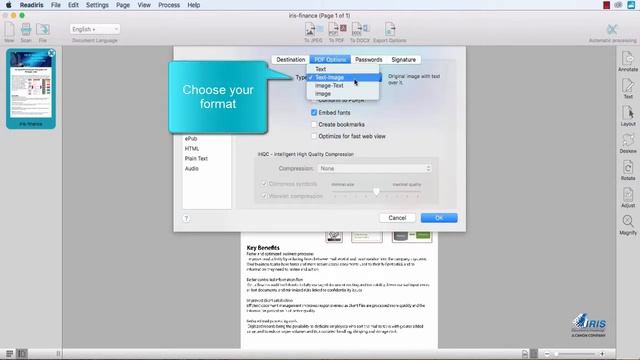The width and height of the screenshot is (640, 360).
Task: Select the iris-finance page thumbnail
Action: (31, 89)
